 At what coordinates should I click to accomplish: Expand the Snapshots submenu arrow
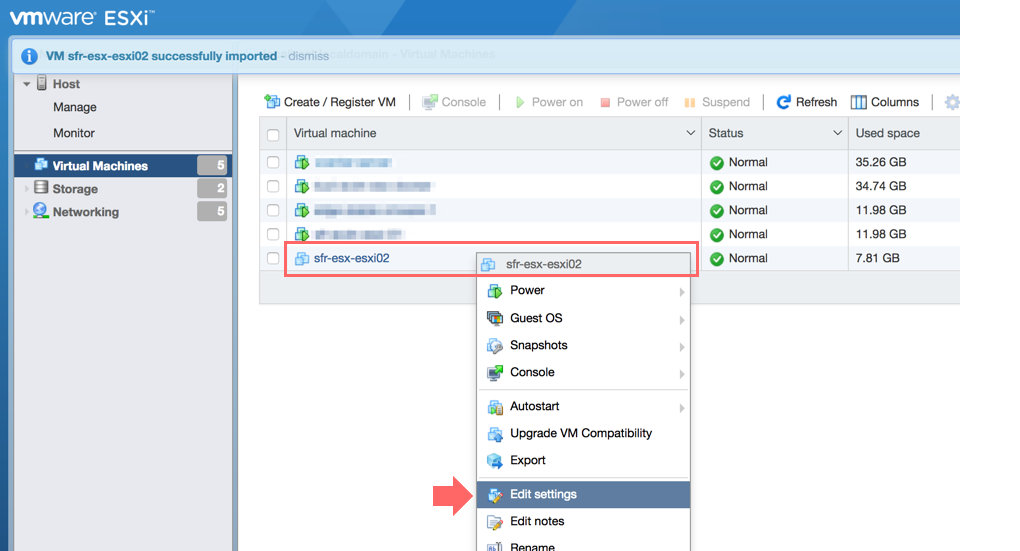(x=682, y=347)
